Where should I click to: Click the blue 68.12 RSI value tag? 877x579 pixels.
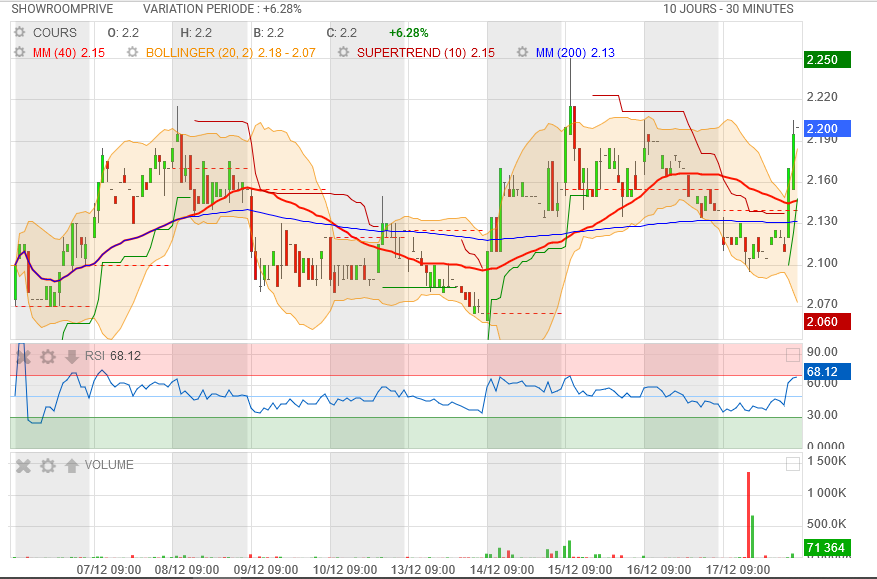click(x=827, y=371)
